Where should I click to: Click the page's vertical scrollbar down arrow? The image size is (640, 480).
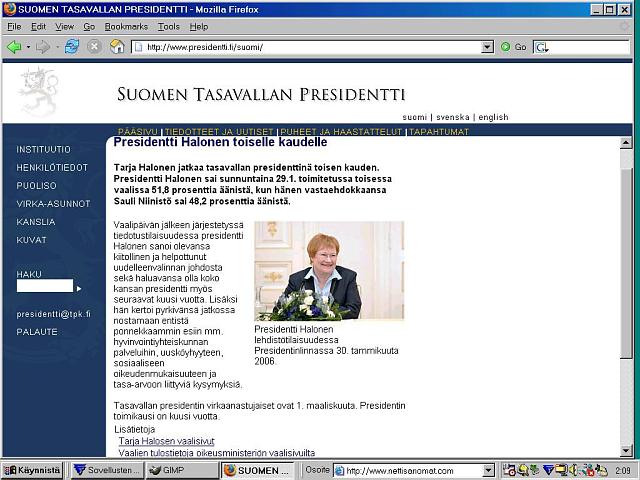tap(627, 450)
